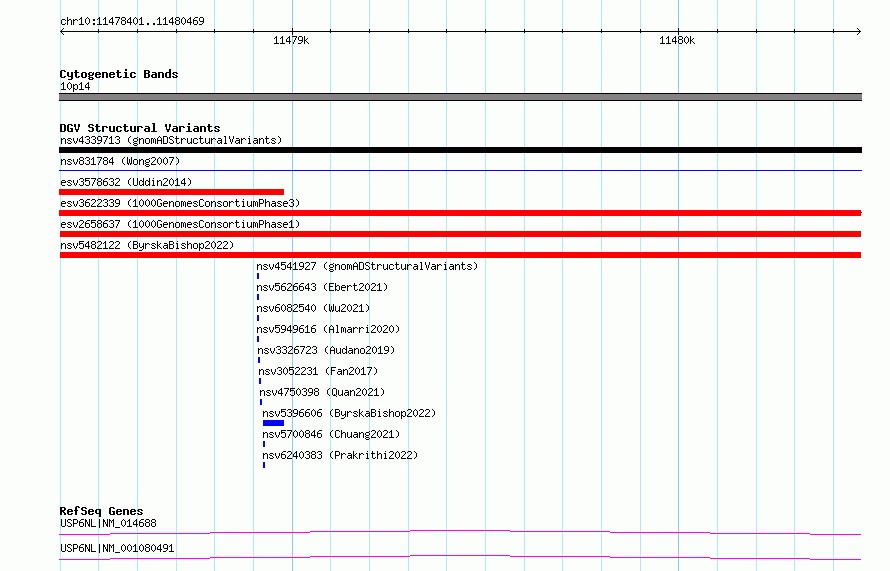890x571 pixels.
Task: Click the Cytogenetic Bands track title
Action: coord(119,74)
